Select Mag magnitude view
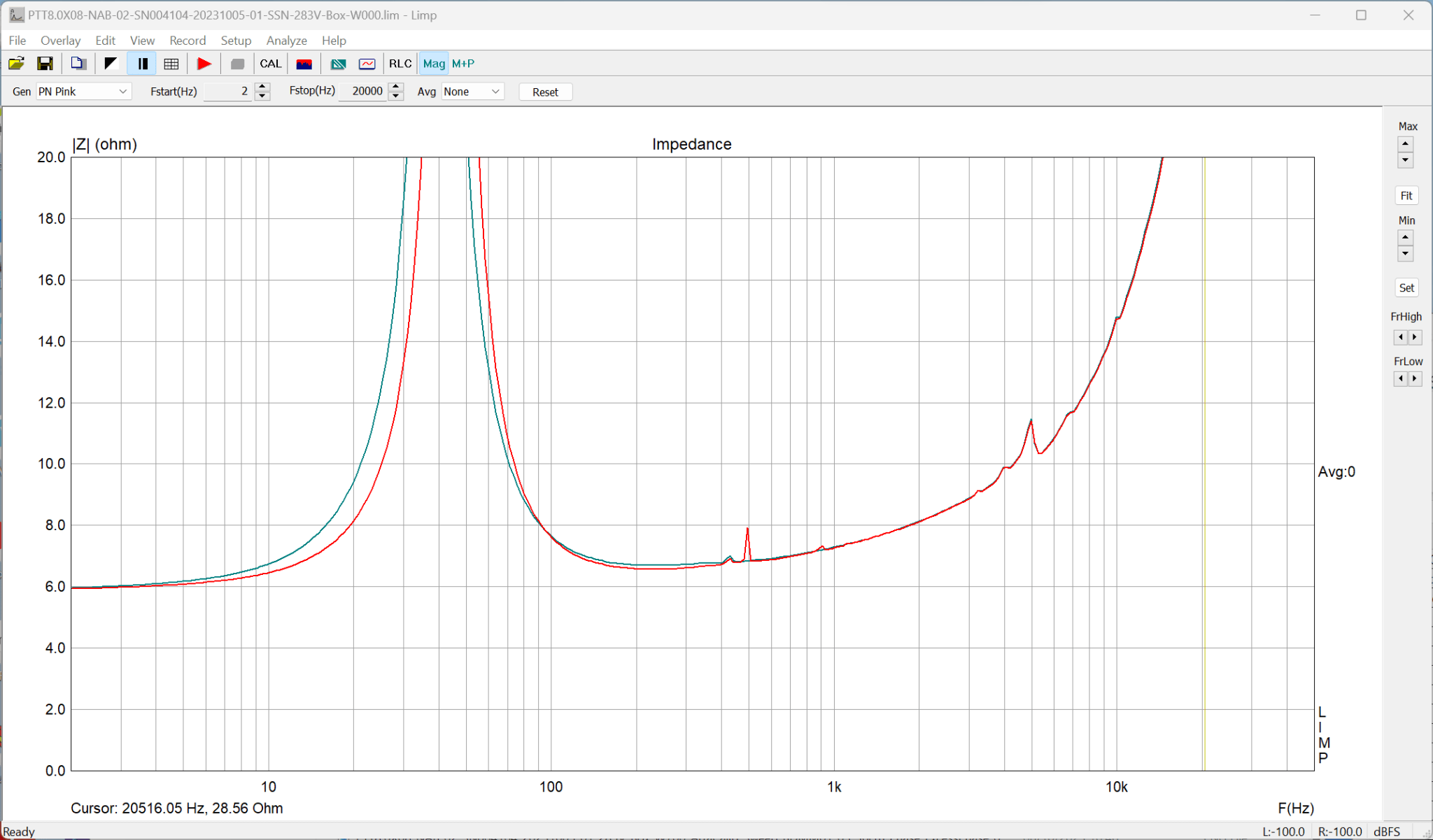The image size is (1433, 840). 434,64
